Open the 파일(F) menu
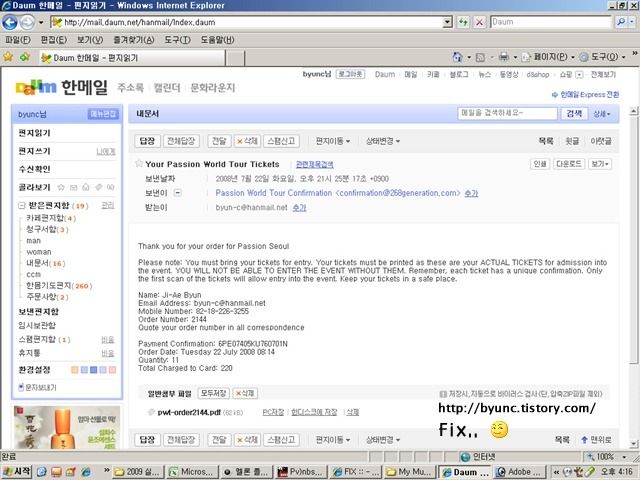This screenshot has width=640, height=480. tap(18, 40)
